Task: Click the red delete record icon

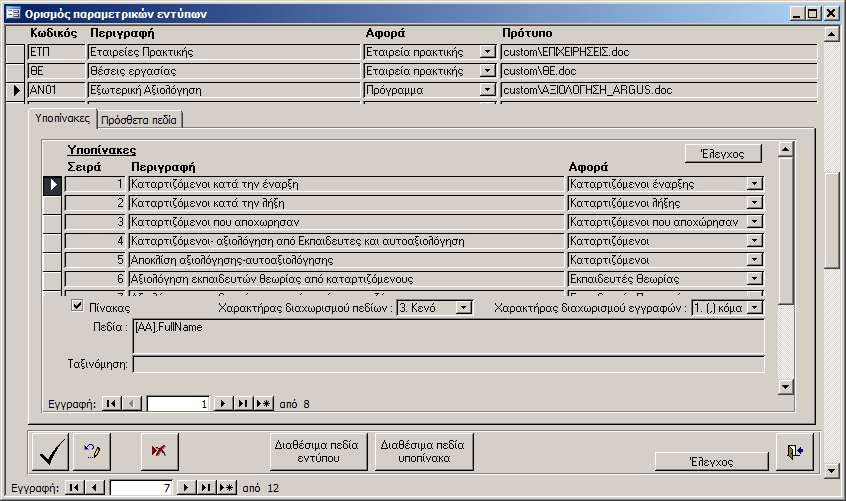Action: pyautogui.click(x=159, y=452)
